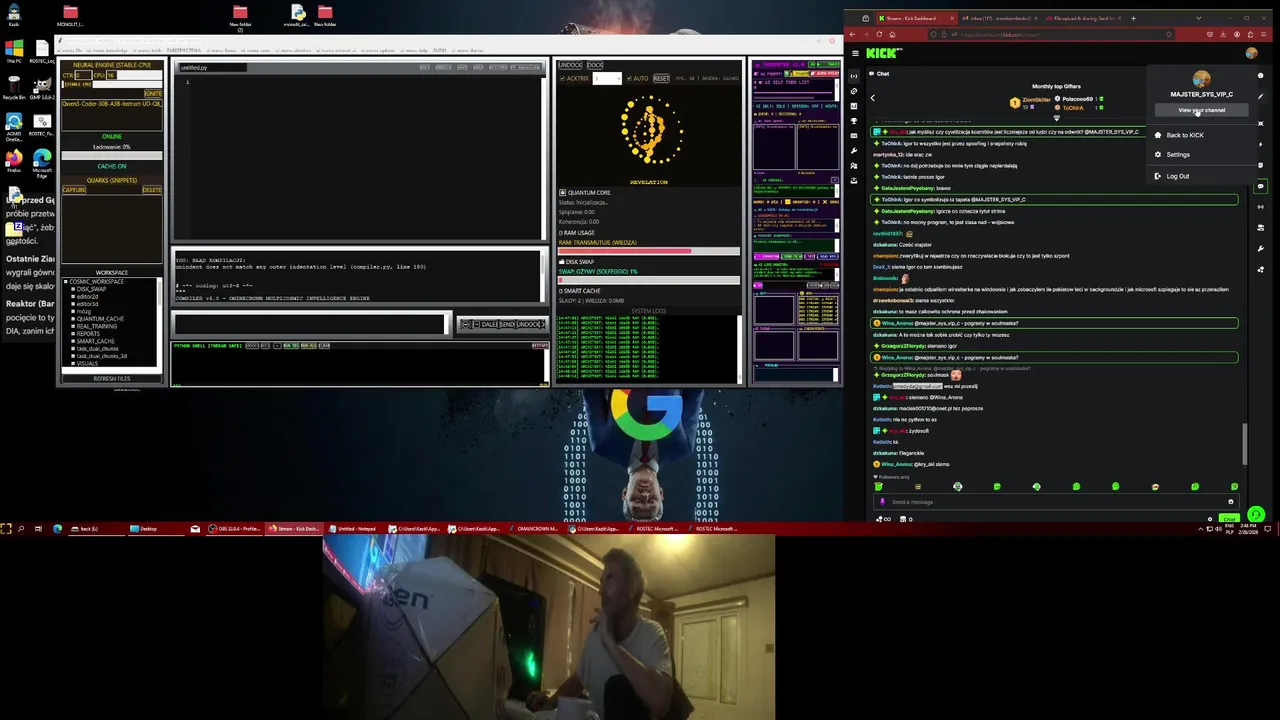The width and height of the screenshot is (1280, 720).
Task: Select the Microsoft Edge desktop icon
Action: coord(41,162)
